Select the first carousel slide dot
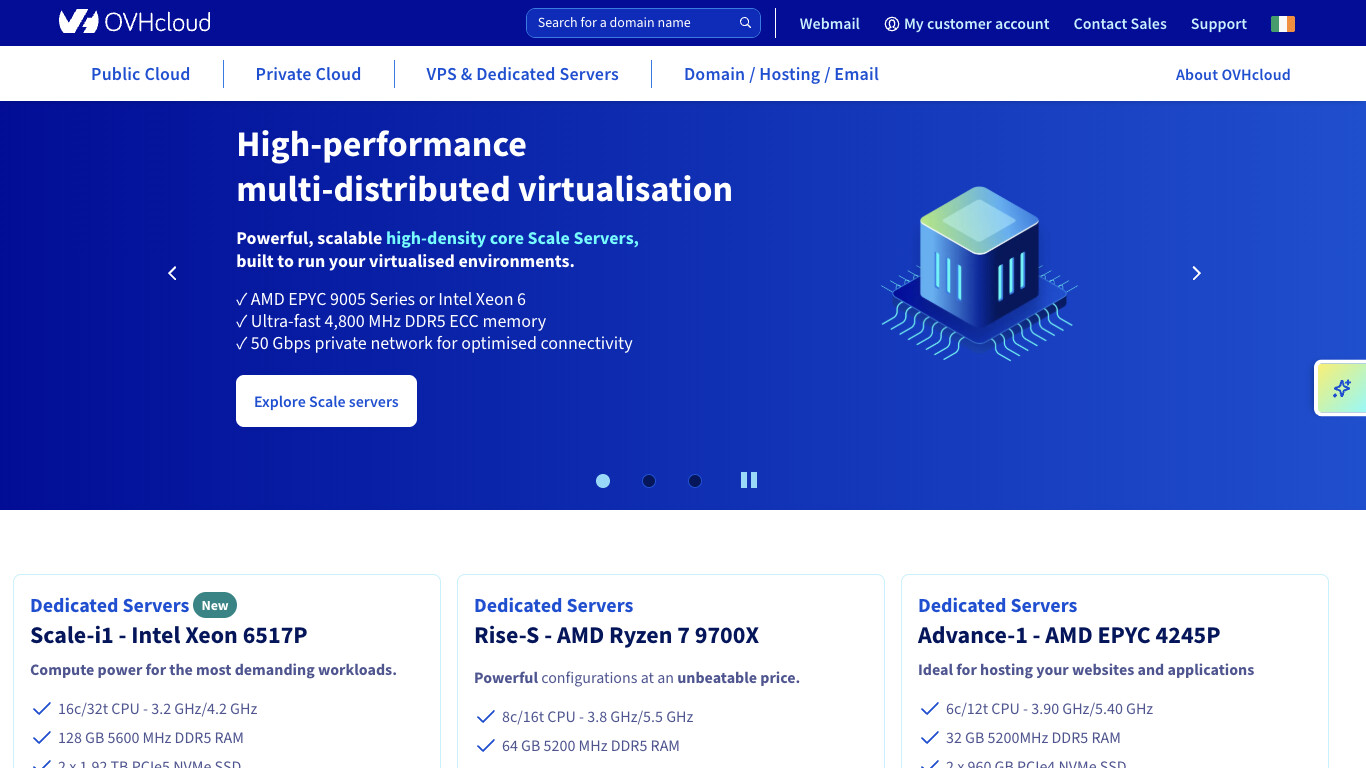 [603, 481]
